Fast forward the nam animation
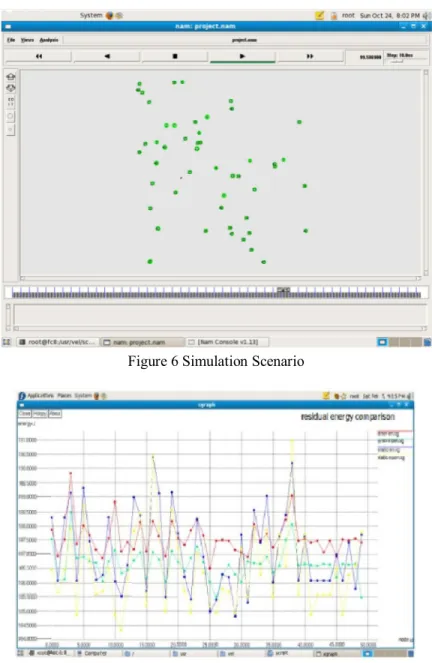The width and height of the screenshot is (432, 663). tap(310, 56)
